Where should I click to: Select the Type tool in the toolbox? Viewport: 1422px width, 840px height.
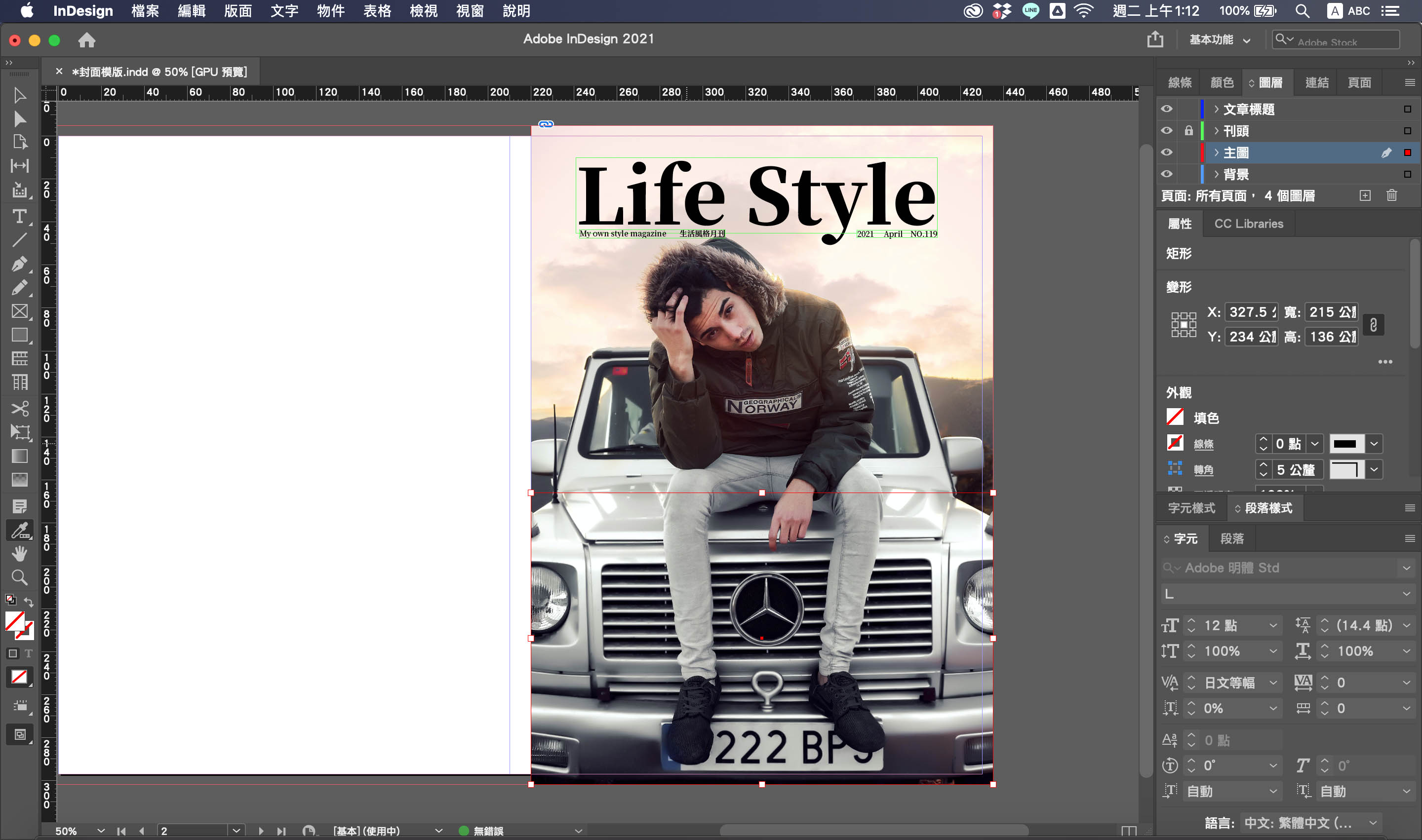19,216
